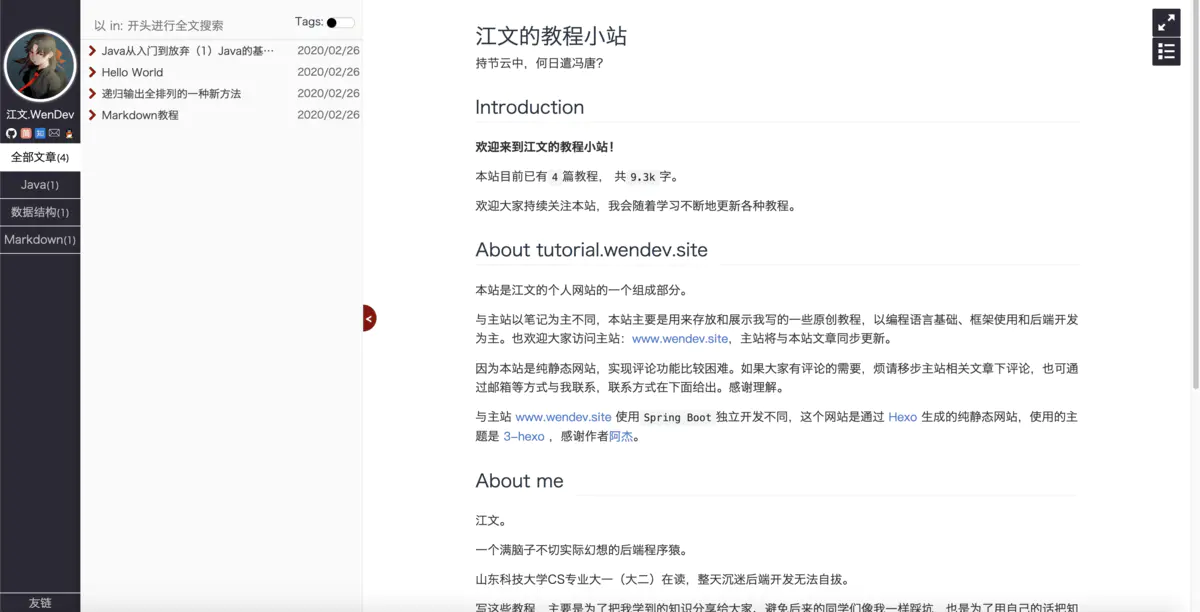Collapse the sidebar with the red arrow
Viewport: 1200px width, 612px height.
368,317
